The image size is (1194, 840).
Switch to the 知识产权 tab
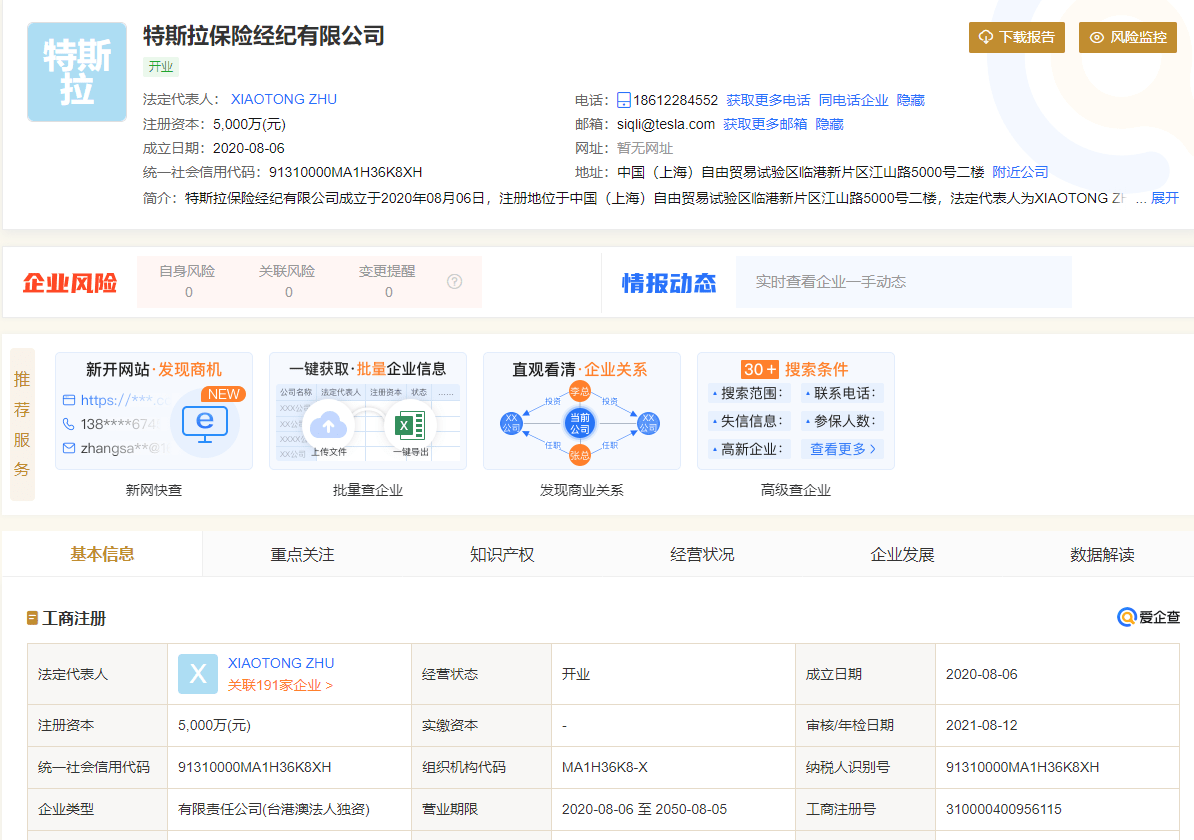(x=502, y=554)
